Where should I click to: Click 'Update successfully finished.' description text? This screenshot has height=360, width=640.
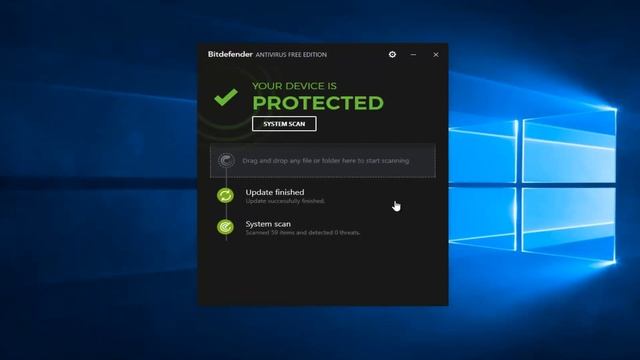click(285, 201)
